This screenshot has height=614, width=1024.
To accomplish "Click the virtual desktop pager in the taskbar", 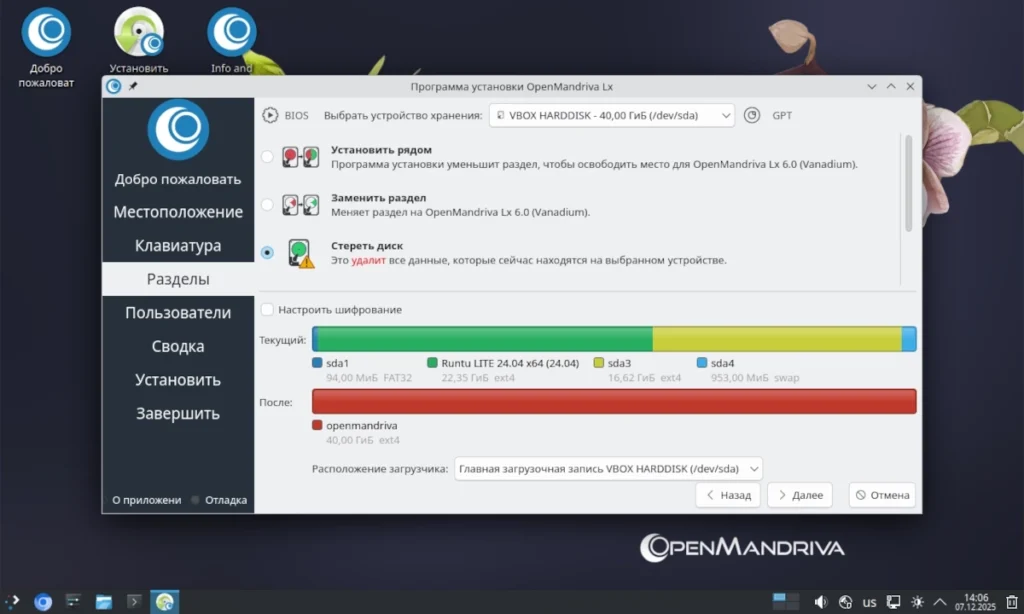I will coord(786,602).
